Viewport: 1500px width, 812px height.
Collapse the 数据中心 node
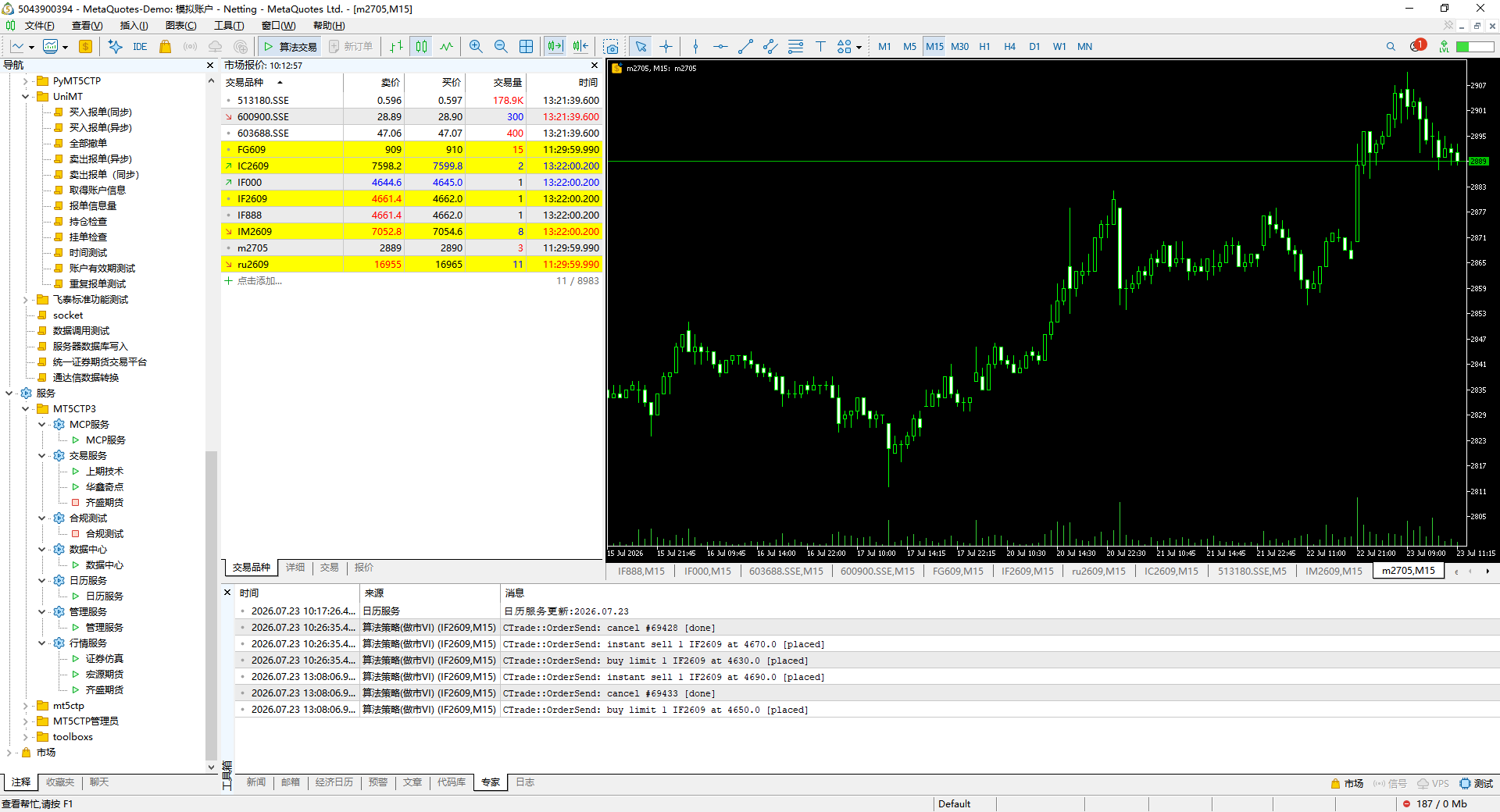pos(42,550)
